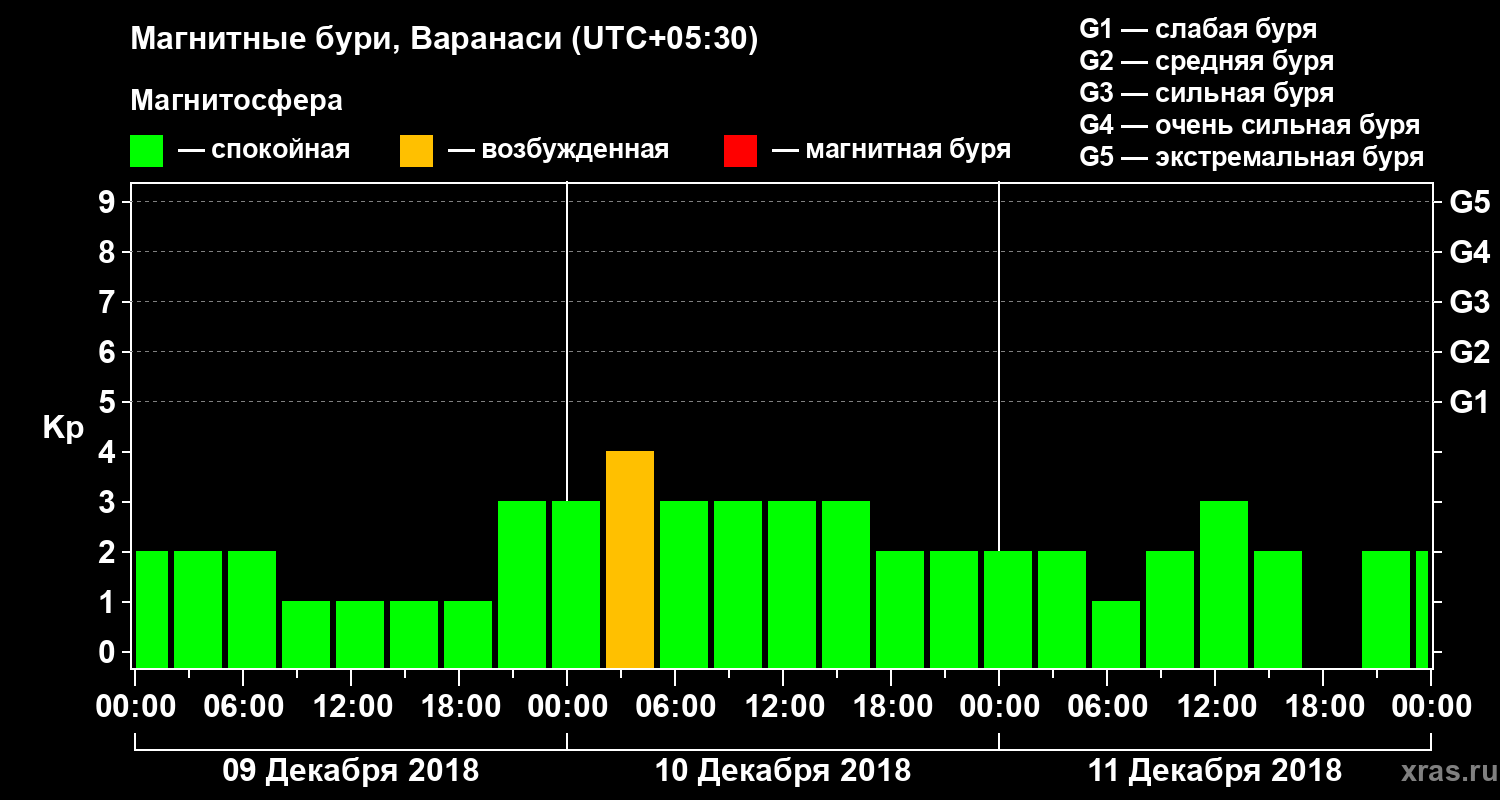Click the '11 Декабря 2018' date label
Viewport: 1500px width, 800px height.
[1214, 771]
